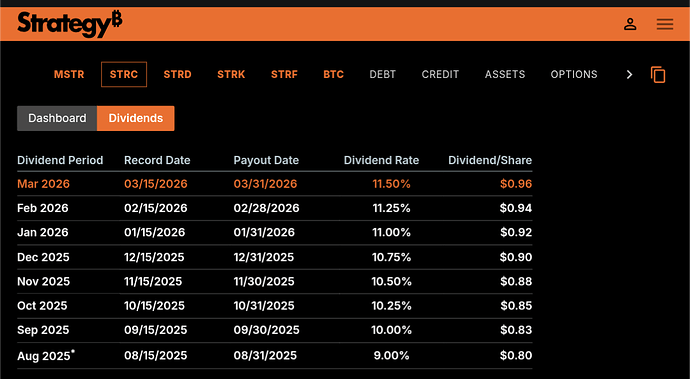Screen dimensions: 690x379
Task: Click the 10.50% dividend rate
Action: [392, 281]
